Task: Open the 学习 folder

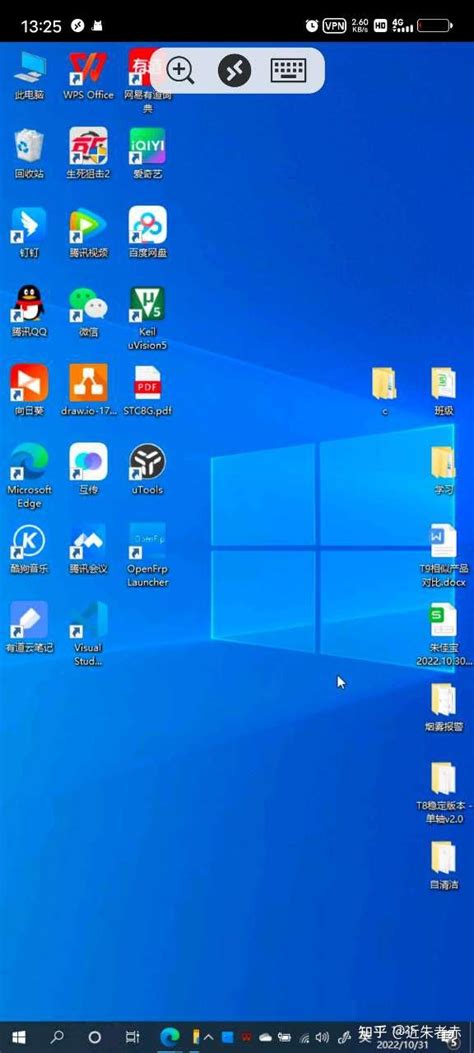Action: click(443, 470)
